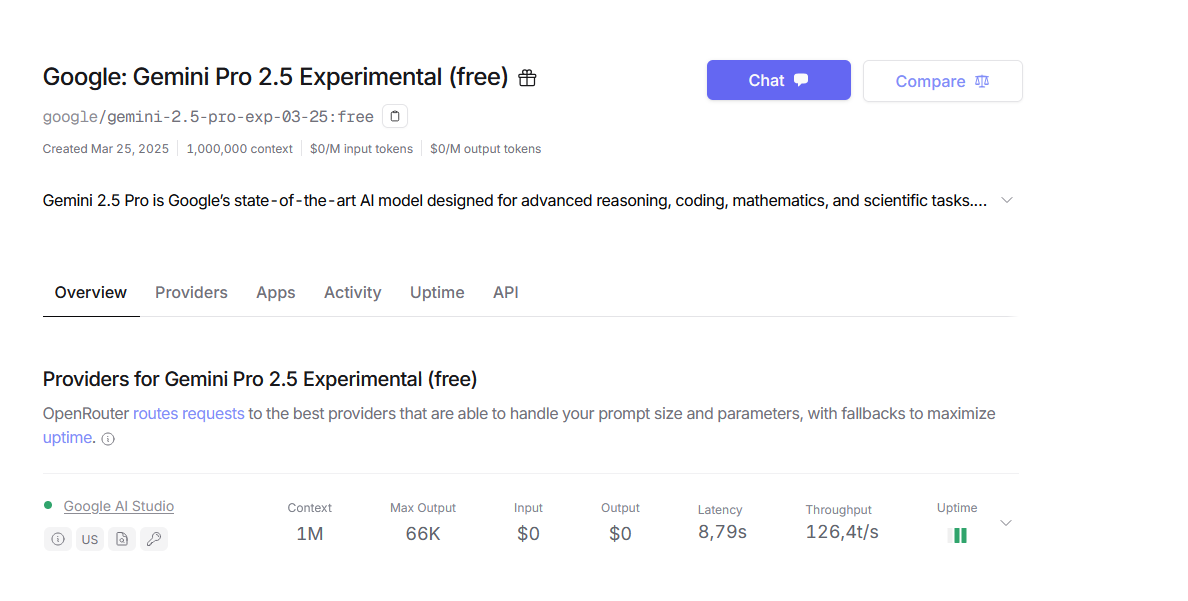The width and height of the screenshot is (1188, 601).
Task: Open the Google AI Studio provider link
Action: tap(119, 506)
